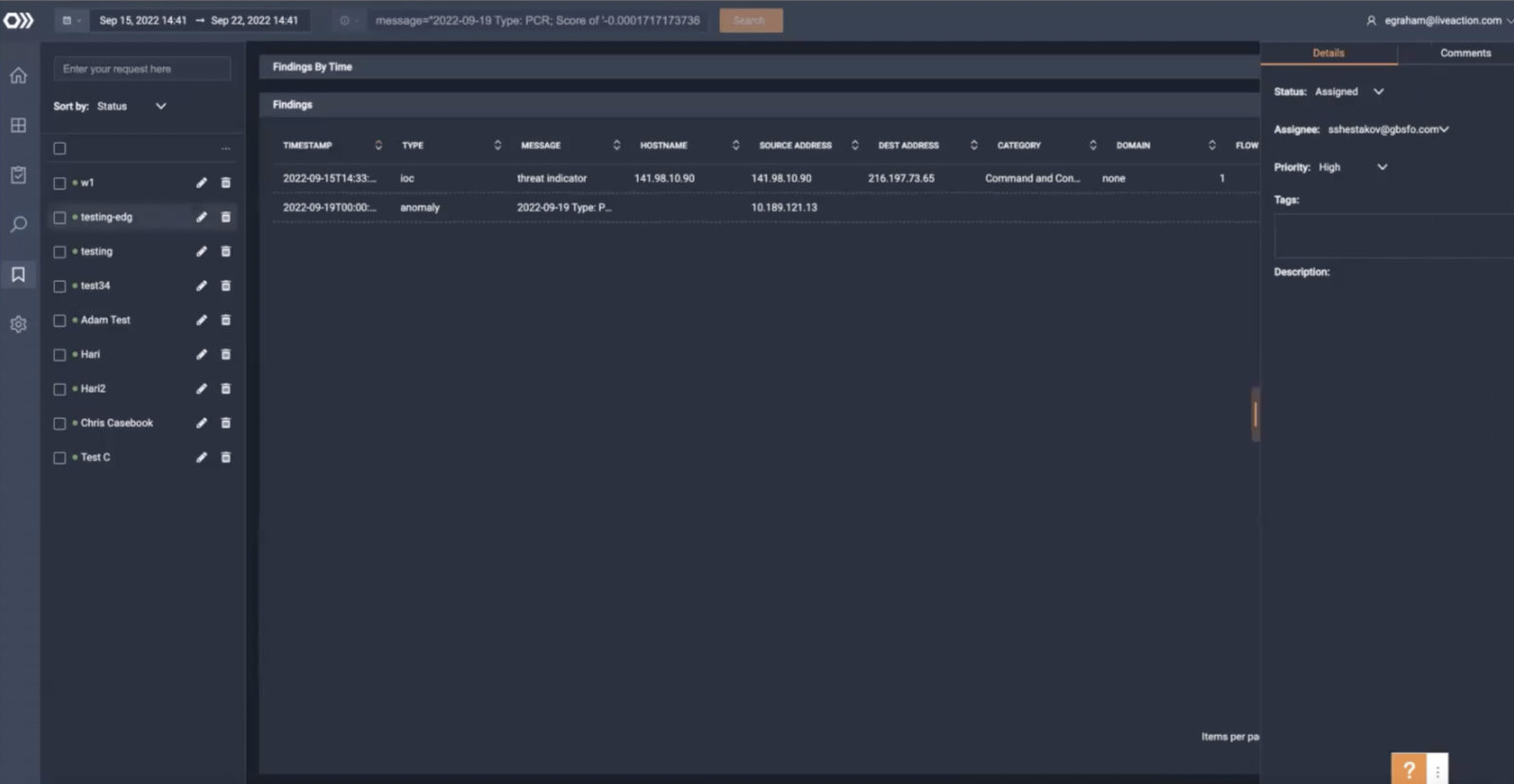Open the search magnifier icon in sidebar
This screenshot has height=784, width=1514.
click(x=18, y=224)
